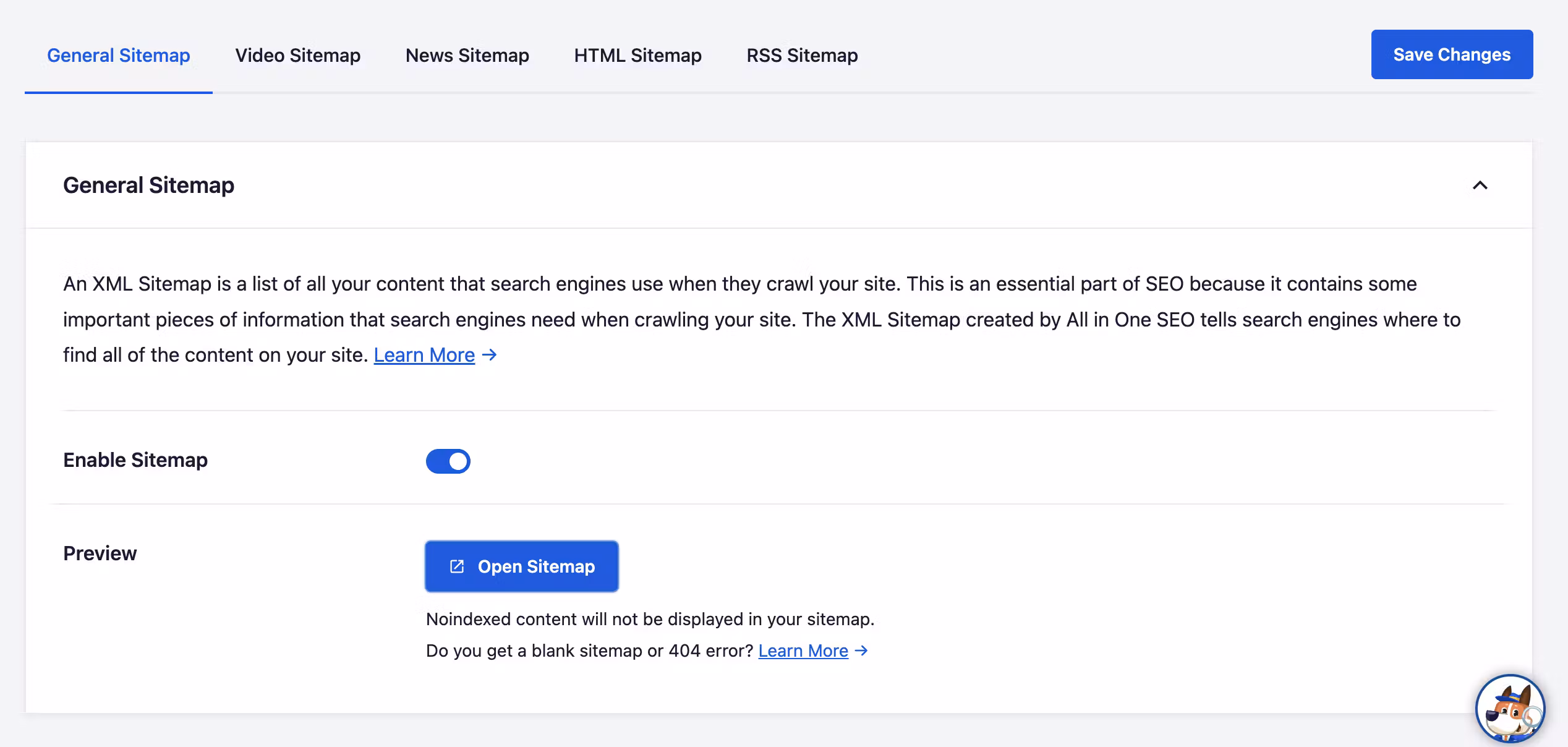Select the HTML Sitemap tab
Screen dimensions: 1568x747
(x=637, y=56)
